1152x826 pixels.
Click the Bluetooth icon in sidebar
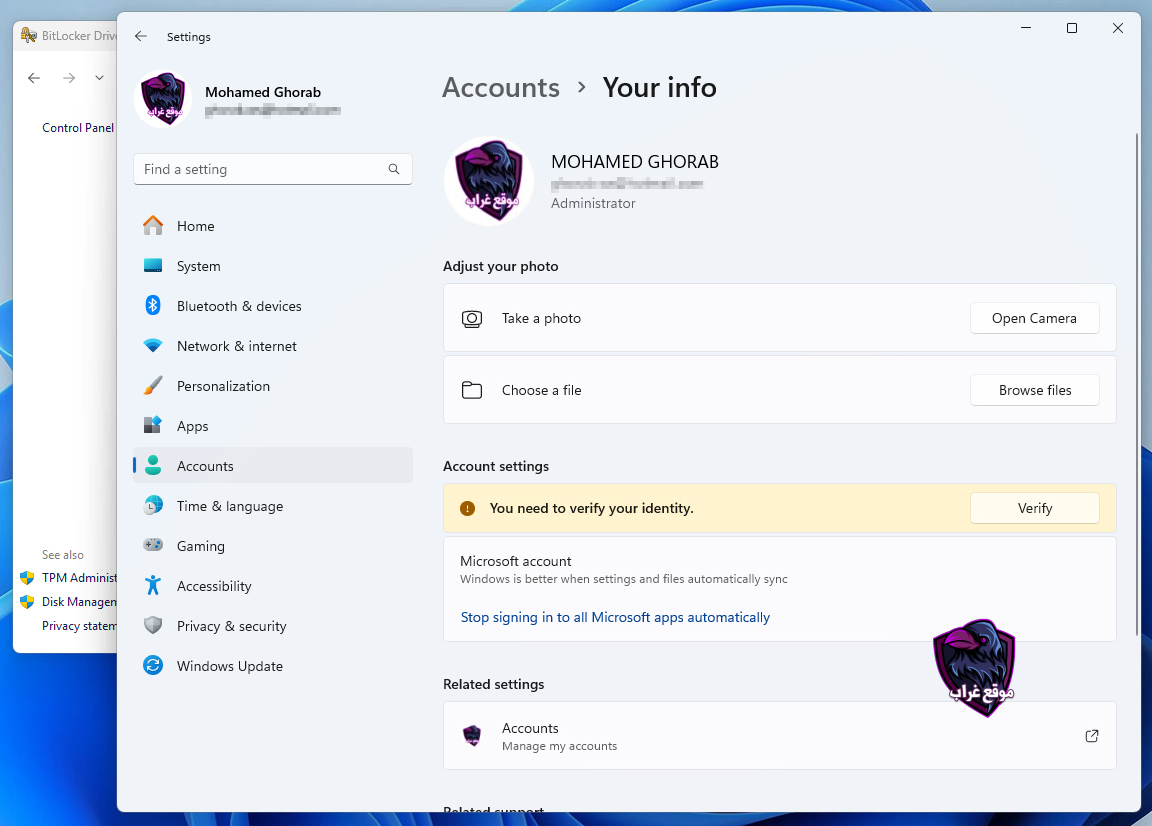point(153,305)
